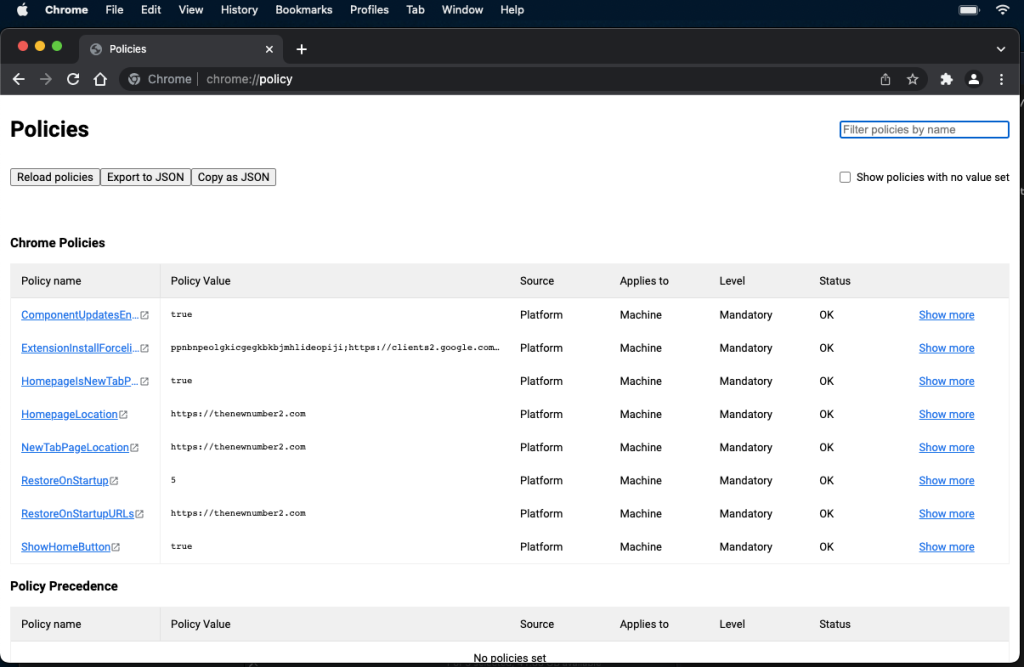Click the Copy as JSON button
The height and width of the screenshot is (667, 1024).
233,177
